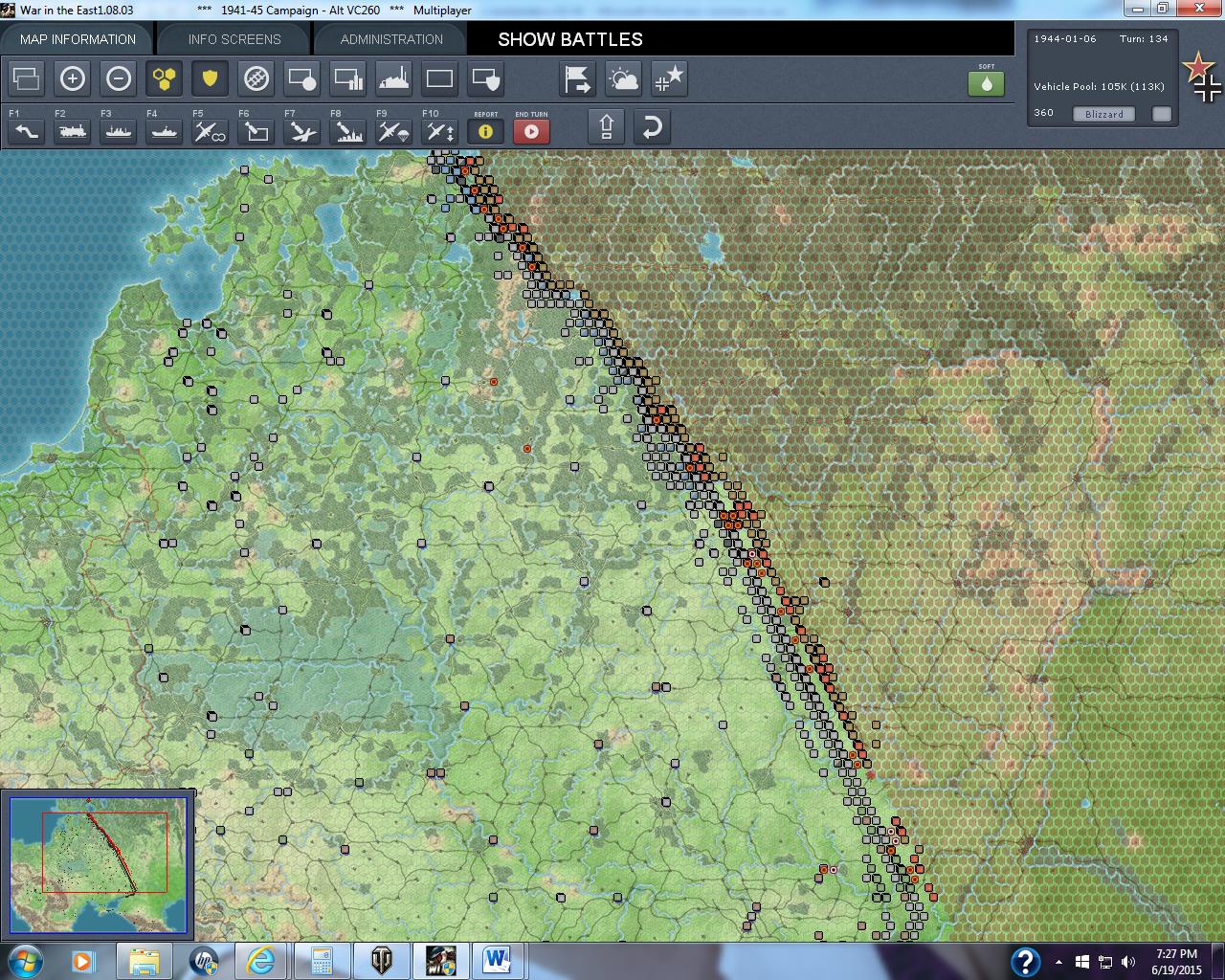The height and width of the screenshot is (980, 1225).
Task: Open the REPORT info button
Action: coord(485,131)
